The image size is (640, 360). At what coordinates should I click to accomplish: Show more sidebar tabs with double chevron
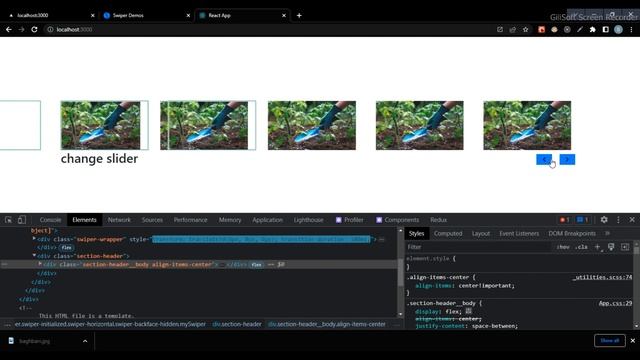click(x=607, y=233)
